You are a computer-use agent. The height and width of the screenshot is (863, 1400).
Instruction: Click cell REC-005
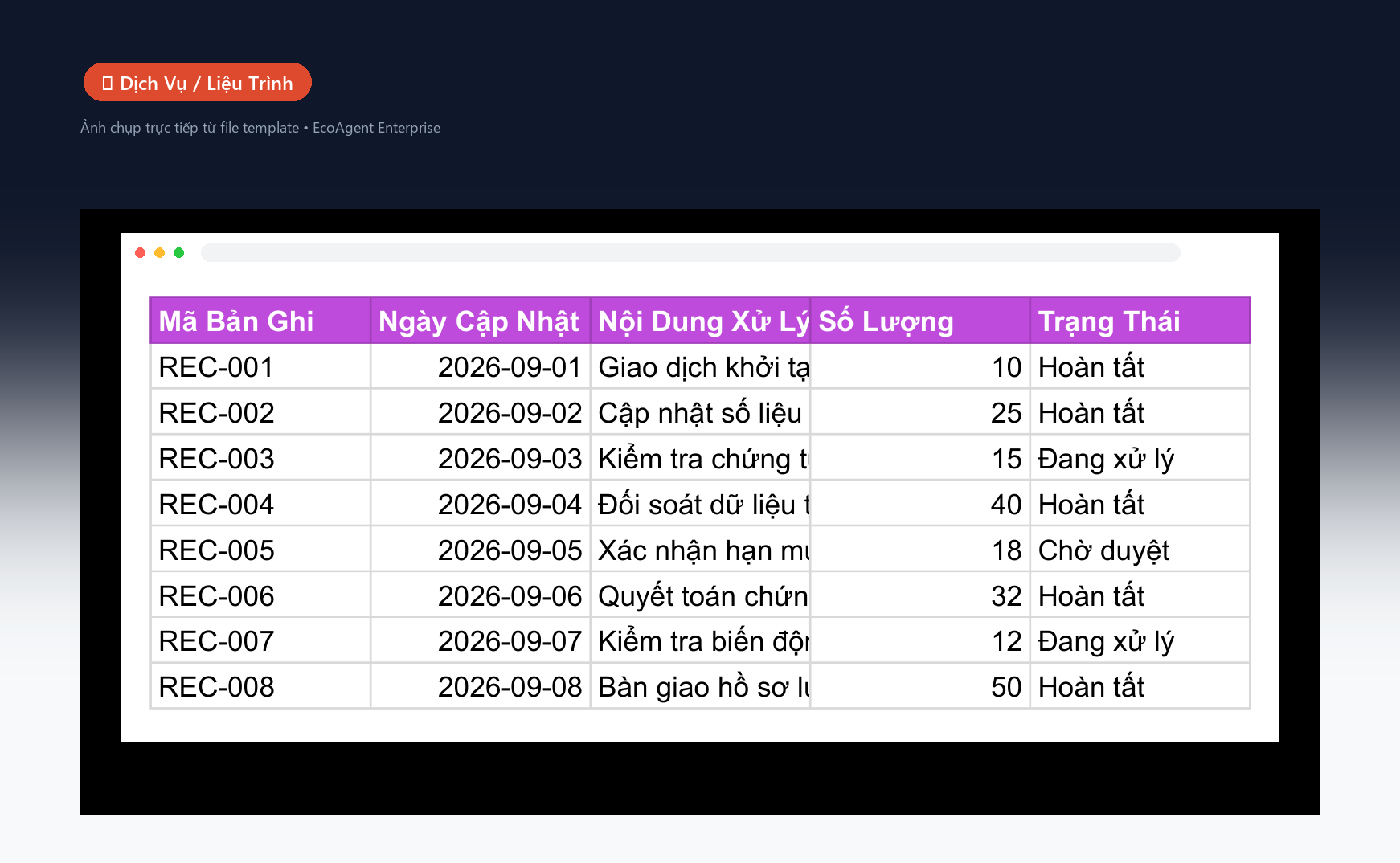(260, 550)
